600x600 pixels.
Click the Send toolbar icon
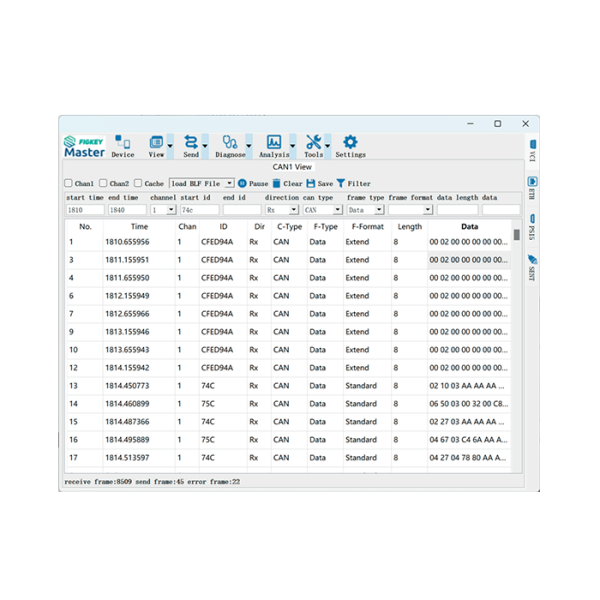click(x=190, y=143)
